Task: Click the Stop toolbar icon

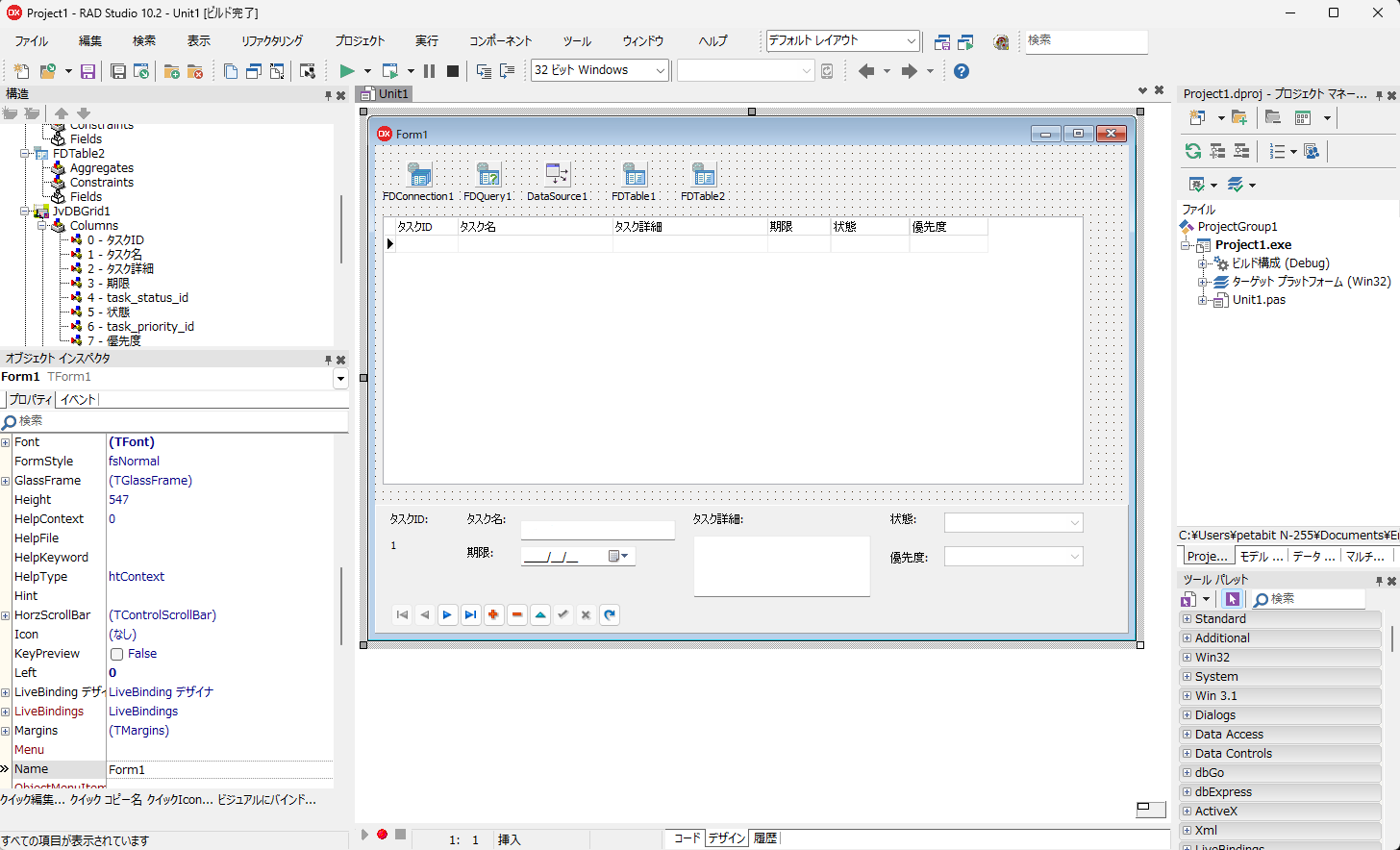Action: [452, 70]
